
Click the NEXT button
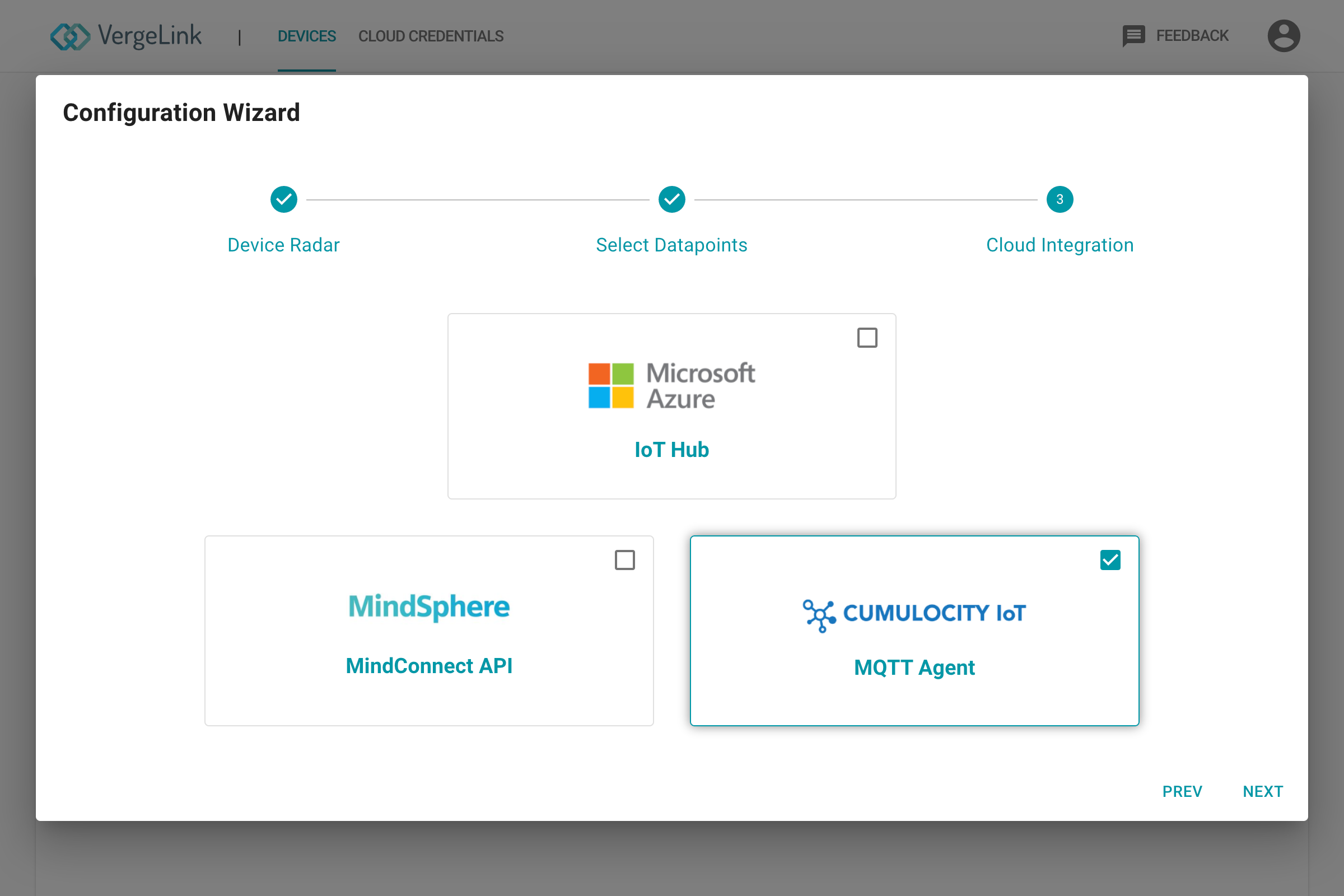pos(1263,791)
